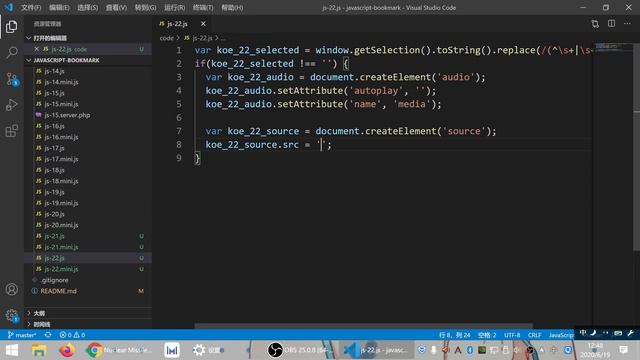Open the notification center icon

(x=623, y=350)
